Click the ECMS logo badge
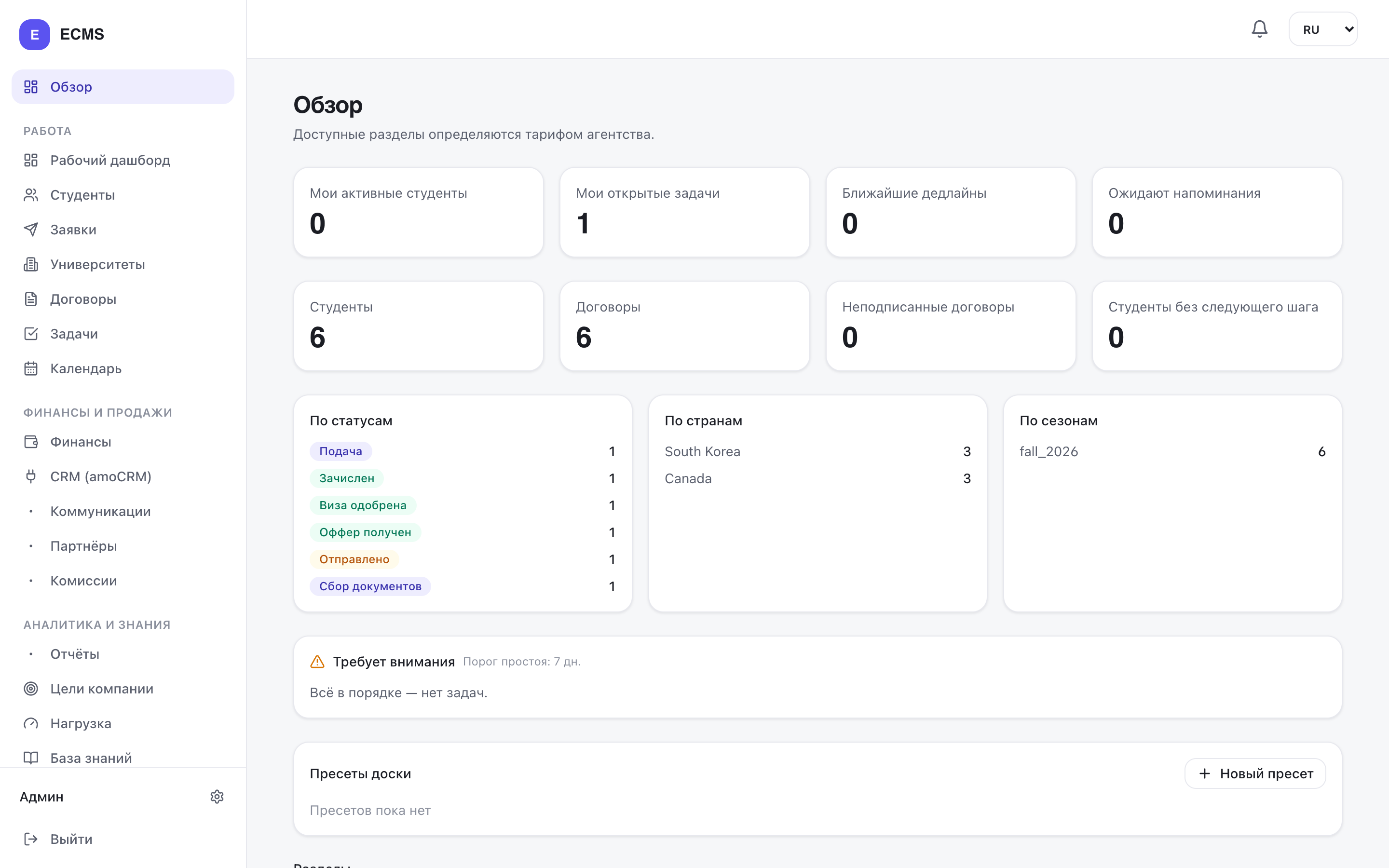The image size is (1389, 868). coord(34,34)
